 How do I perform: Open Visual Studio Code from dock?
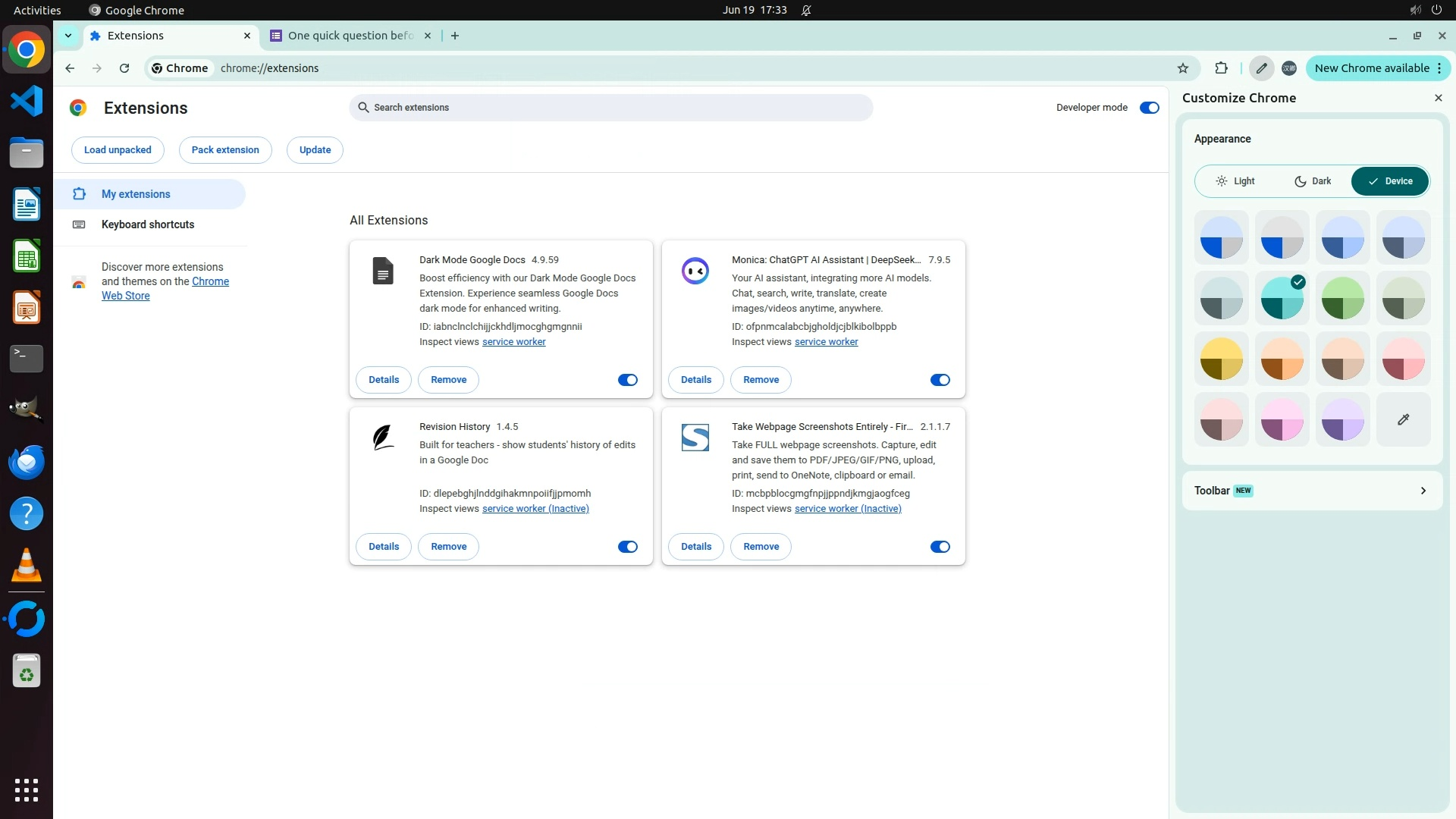pos(27,101)
